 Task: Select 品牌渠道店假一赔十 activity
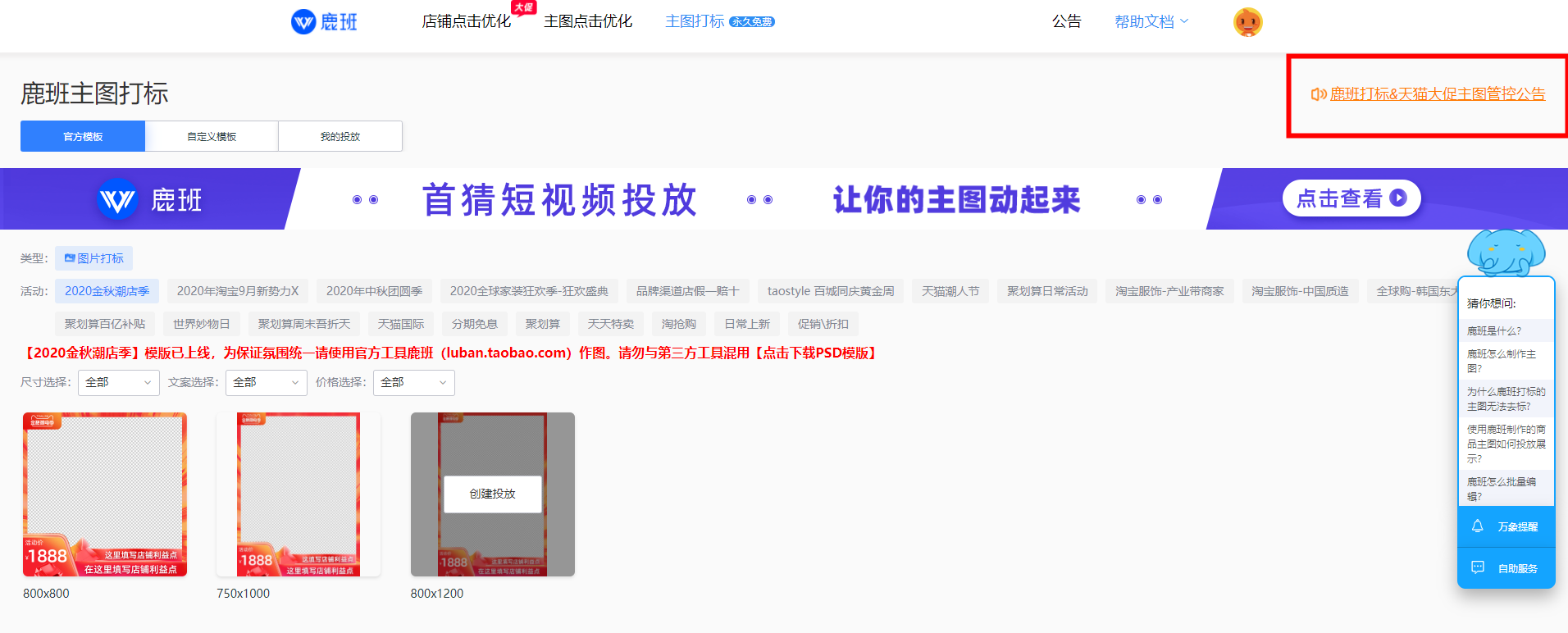(x=688, y=291)
